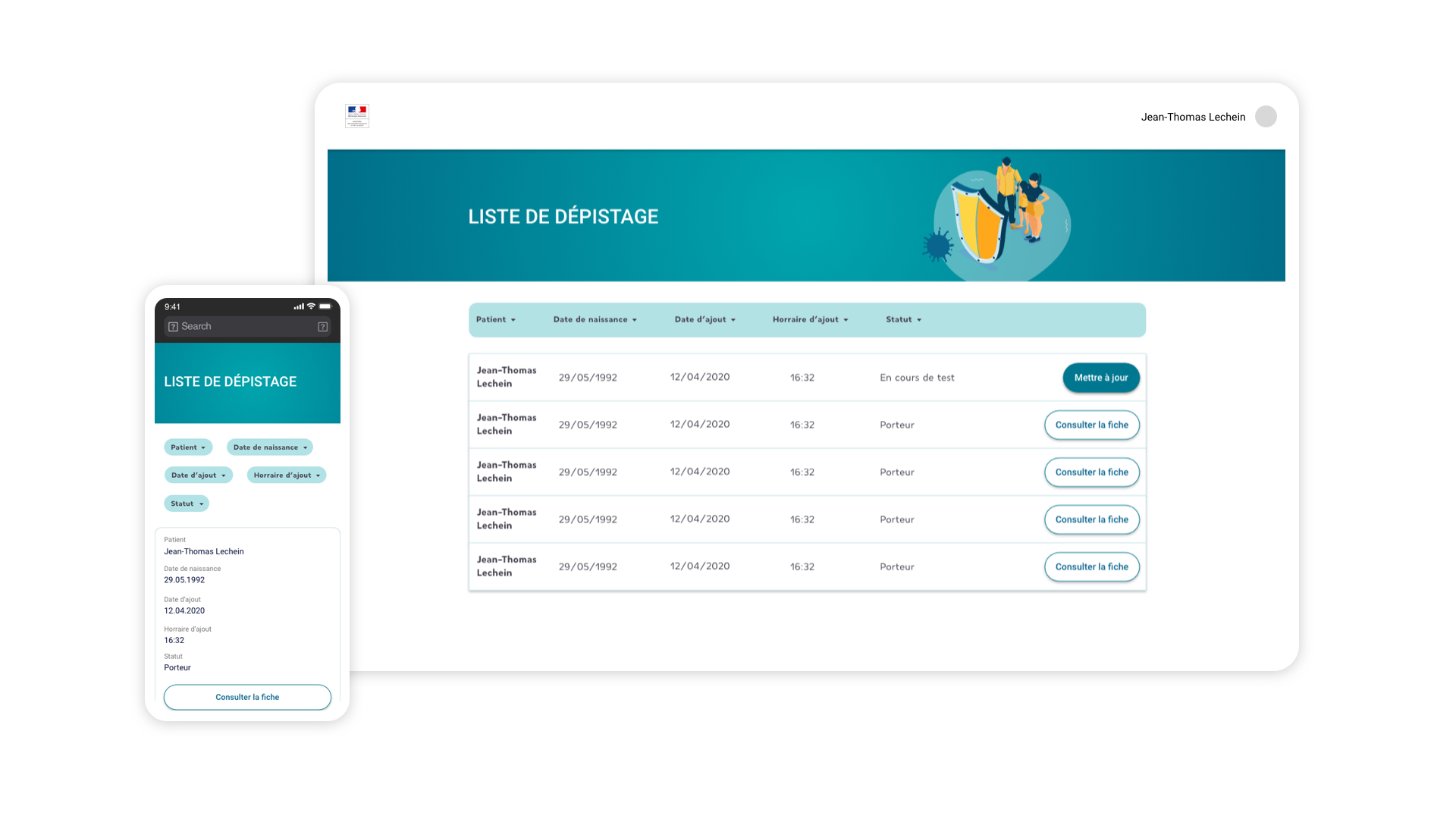Select the En cours de test status cell

pos(917,378)
